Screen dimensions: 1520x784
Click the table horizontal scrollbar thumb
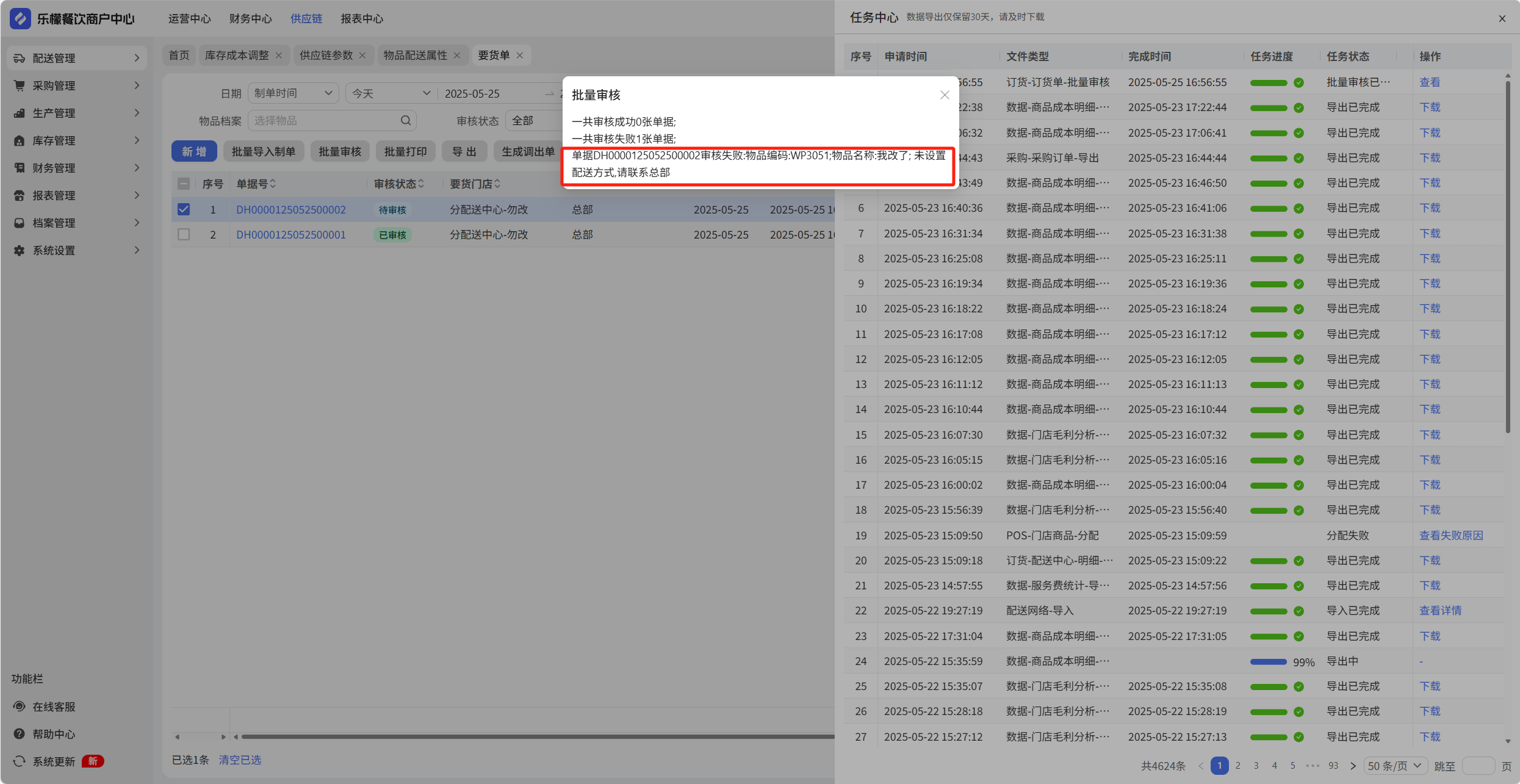538,736
